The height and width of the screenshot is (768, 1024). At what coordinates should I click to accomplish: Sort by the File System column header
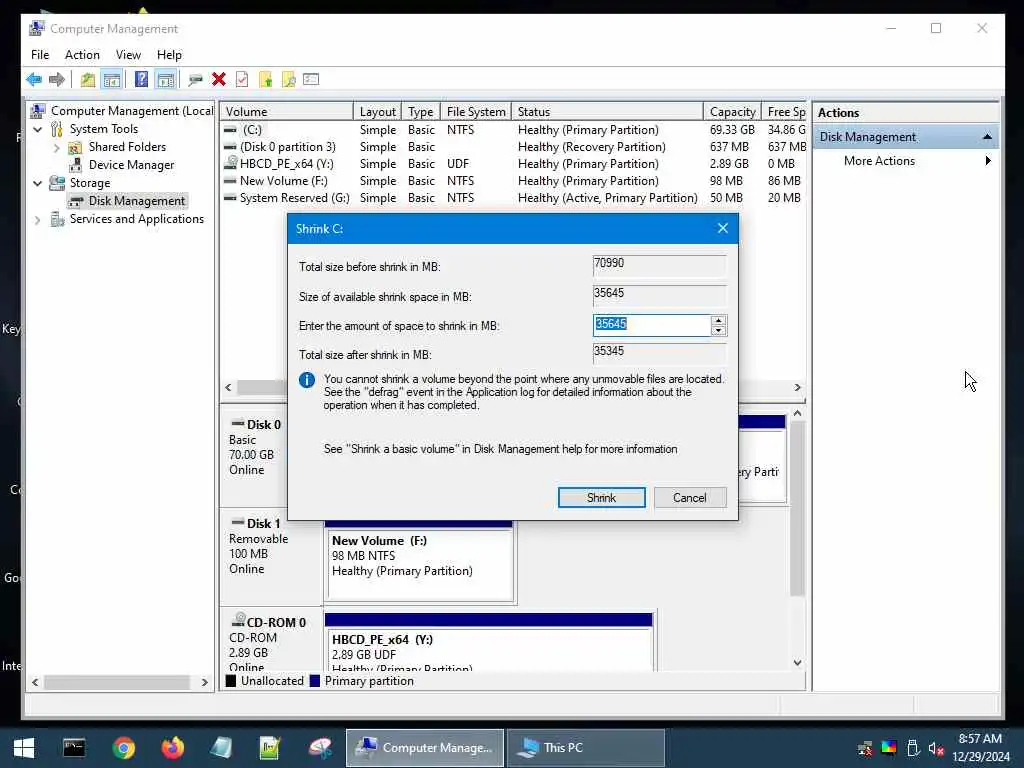click(x=475, y=112)
